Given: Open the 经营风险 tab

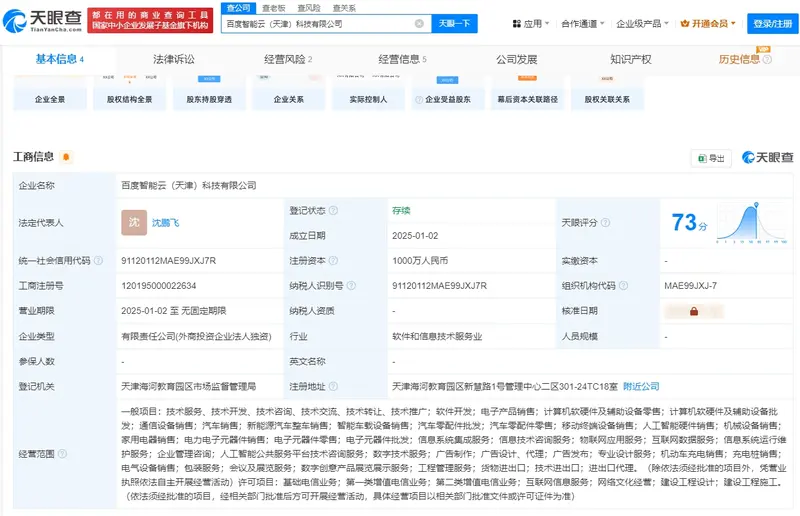Looking at the screenshot, I should point(288,59).
